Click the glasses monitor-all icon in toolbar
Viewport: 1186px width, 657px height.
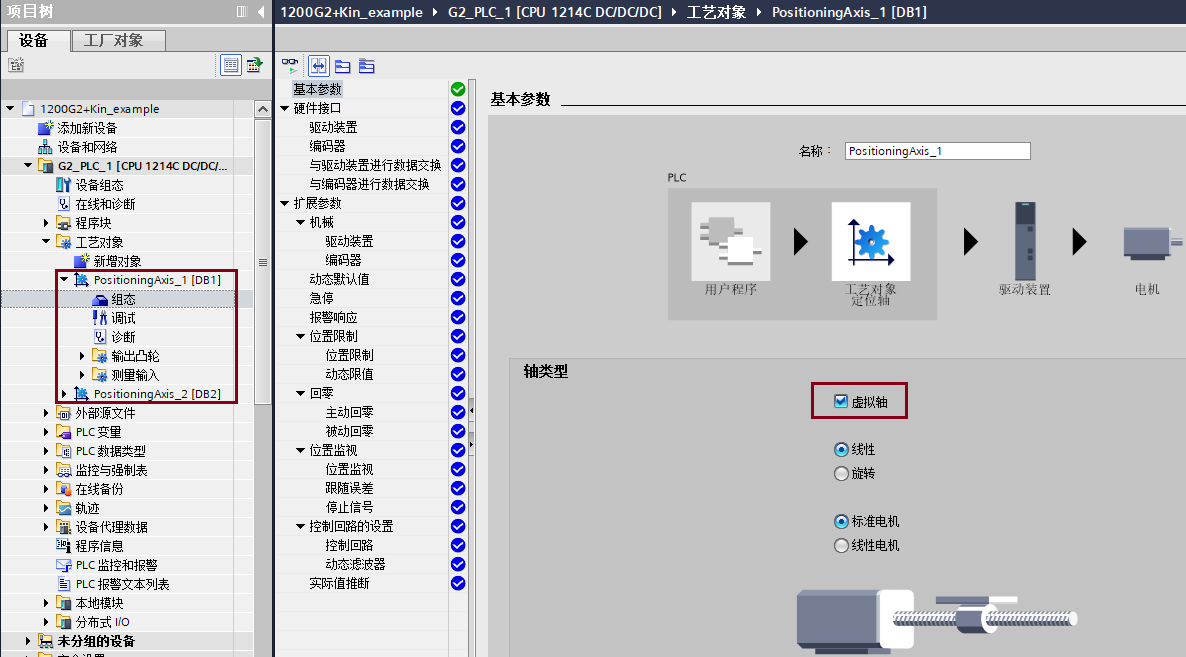(x=290, y=66)
